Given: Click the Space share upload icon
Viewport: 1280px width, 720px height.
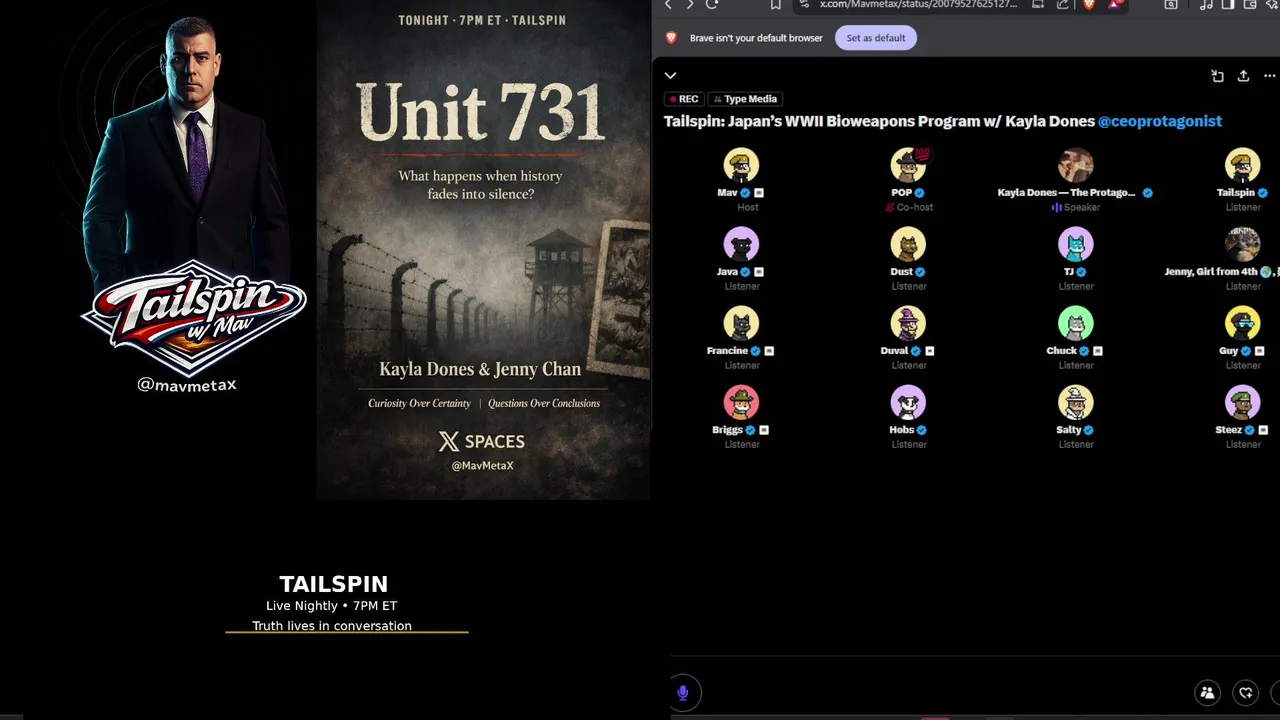Looking at the screenshot, I should pos(1243,76).
